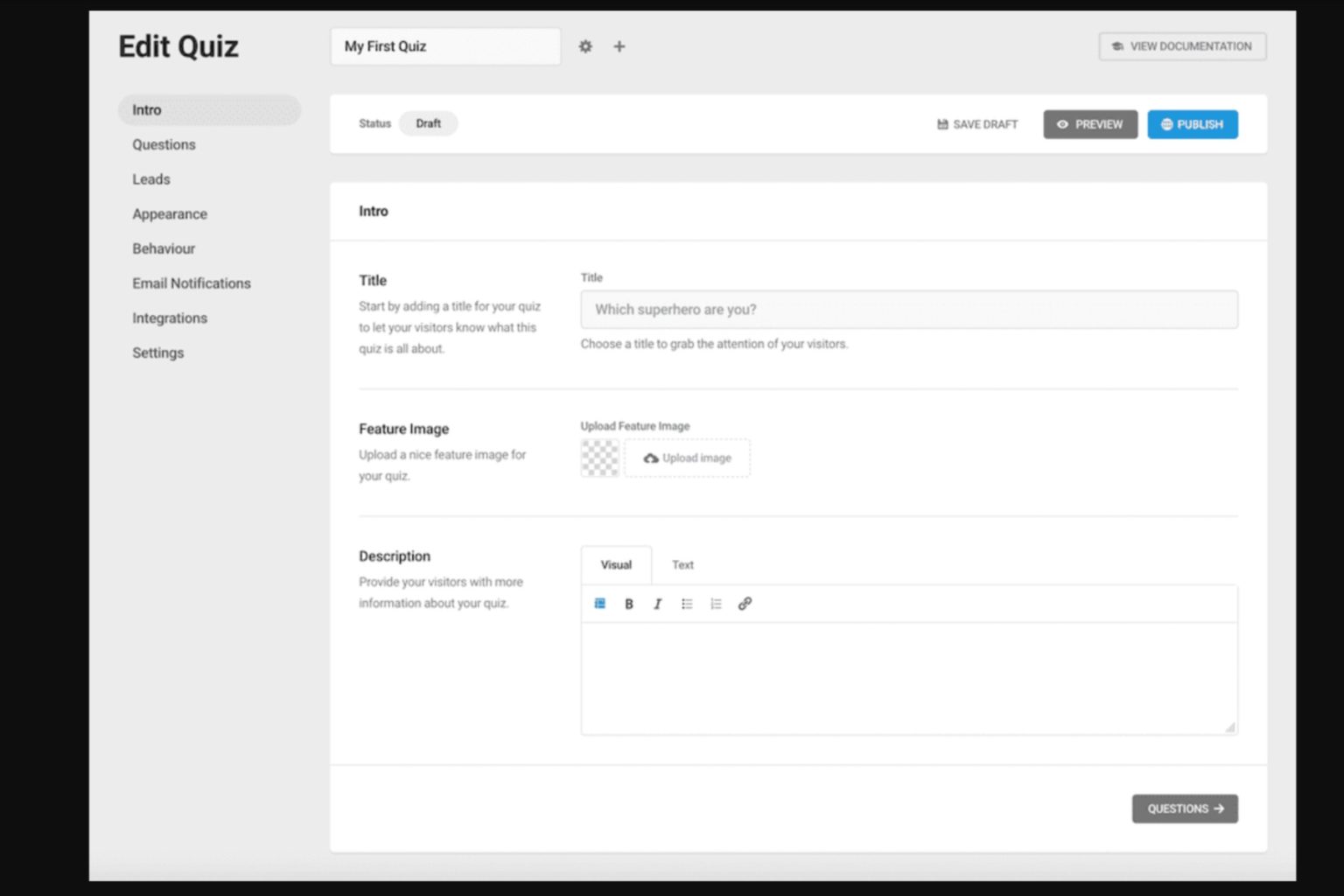
Task: Select the blue editor kitchen-sink icon
Action: coord(599,604)
